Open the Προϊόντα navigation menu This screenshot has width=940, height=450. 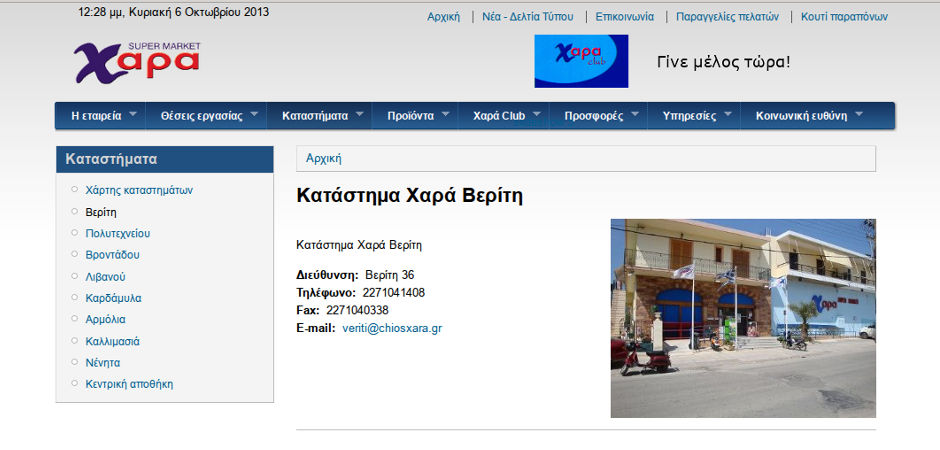coord(410,116)
